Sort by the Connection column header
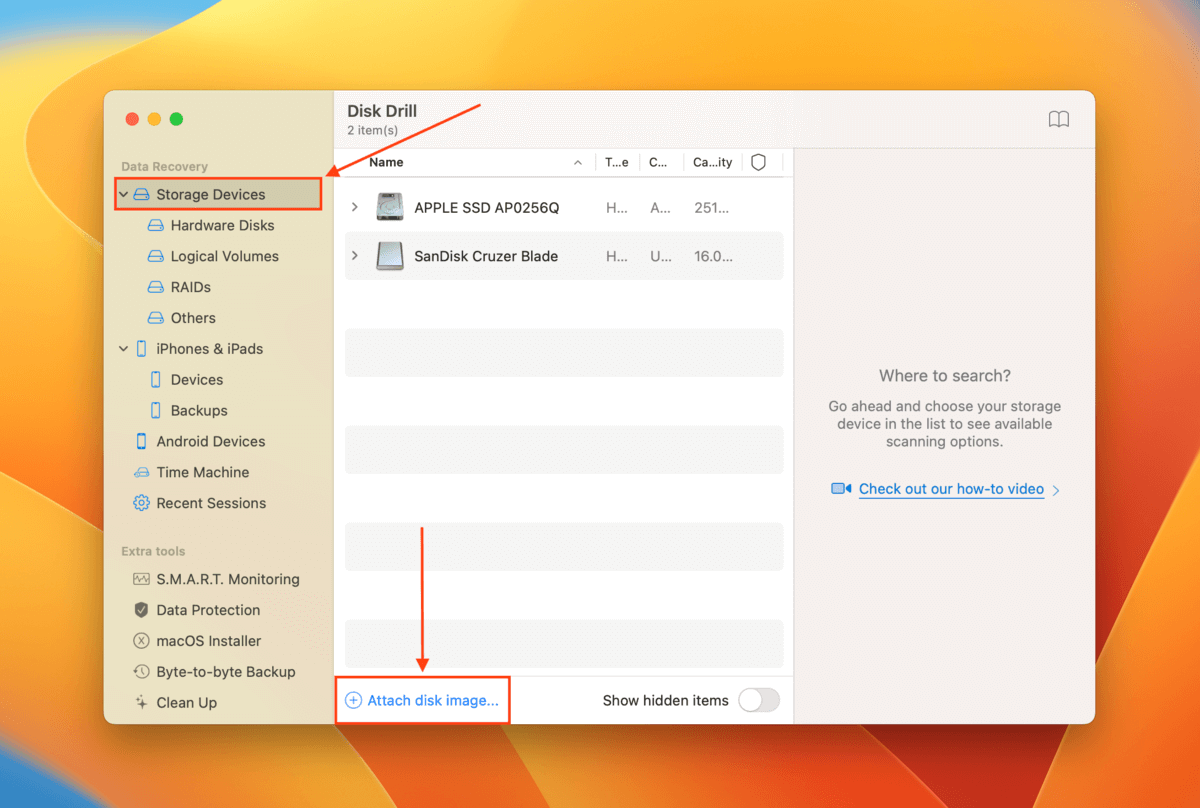The image size is (1200, 808). click(x=658, y=163)
